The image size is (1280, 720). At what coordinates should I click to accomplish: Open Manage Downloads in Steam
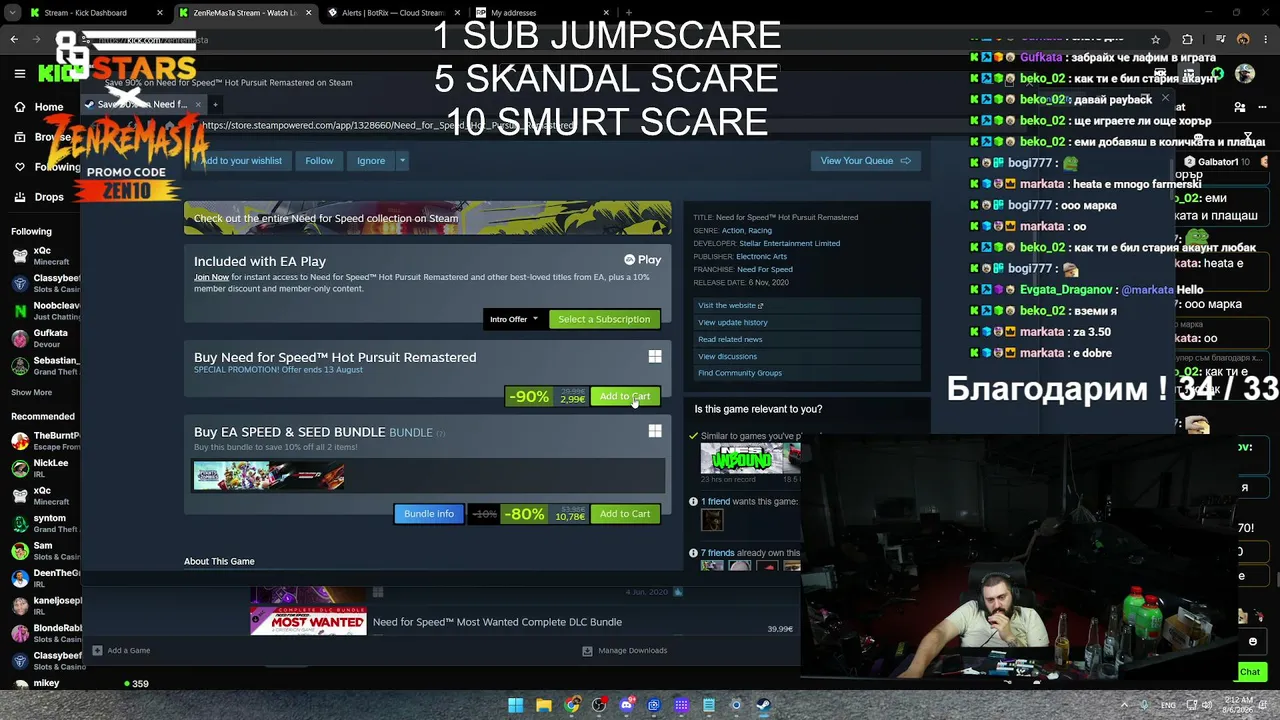[x=624, y=651]
